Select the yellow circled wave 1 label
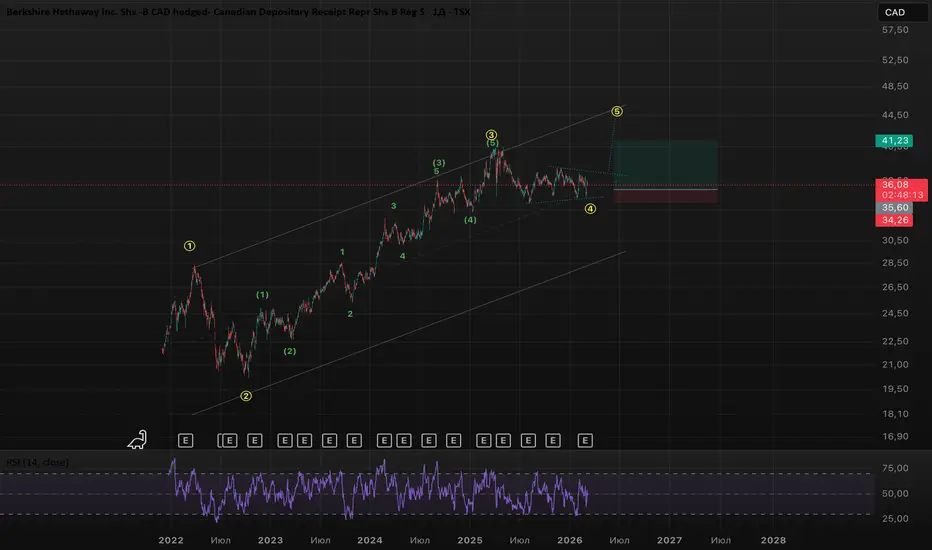 pyautogui.click(x=190, y=246)
